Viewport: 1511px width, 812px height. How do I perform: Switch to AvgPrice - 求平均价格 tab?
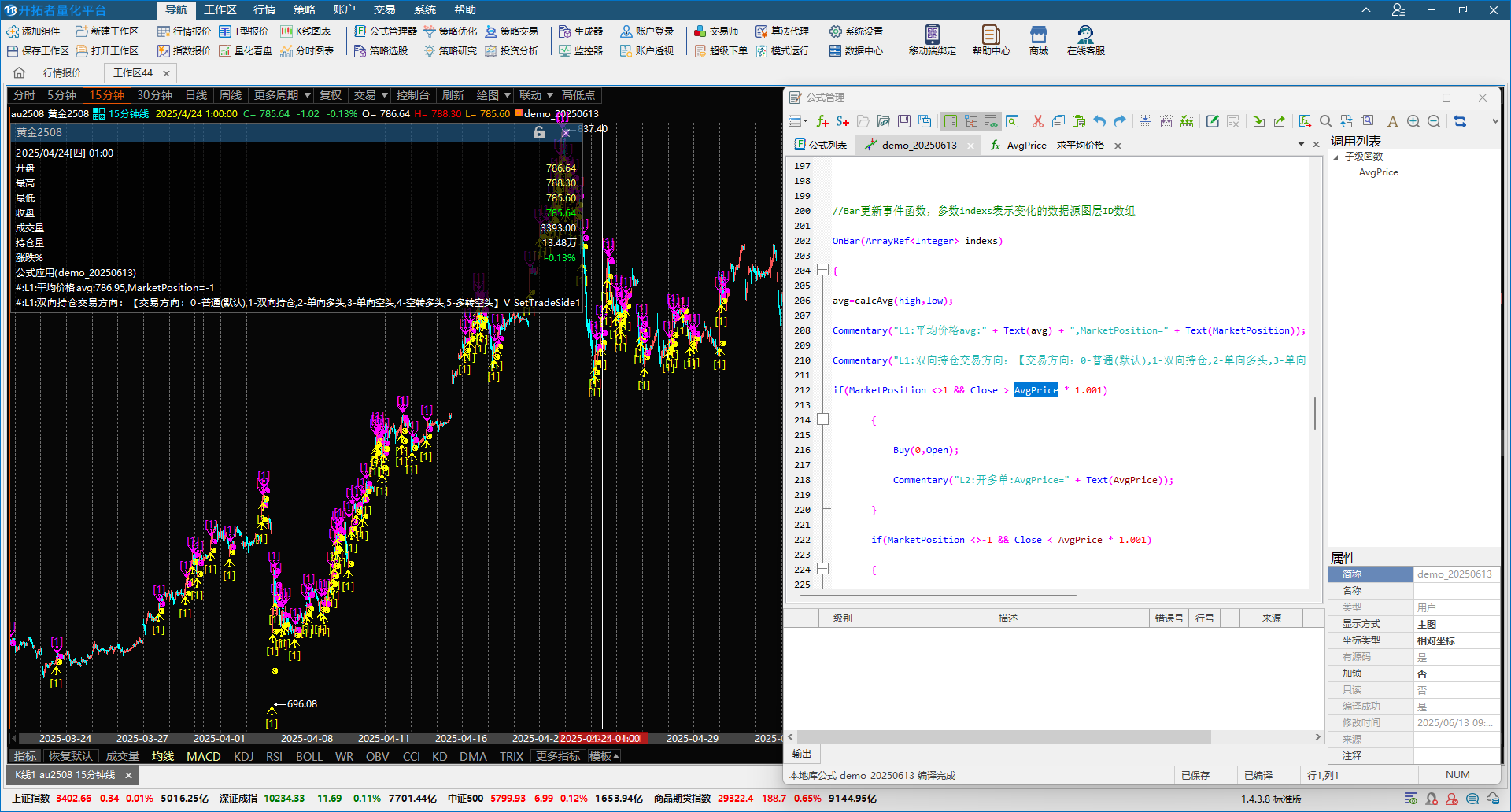click(1055, 145)
